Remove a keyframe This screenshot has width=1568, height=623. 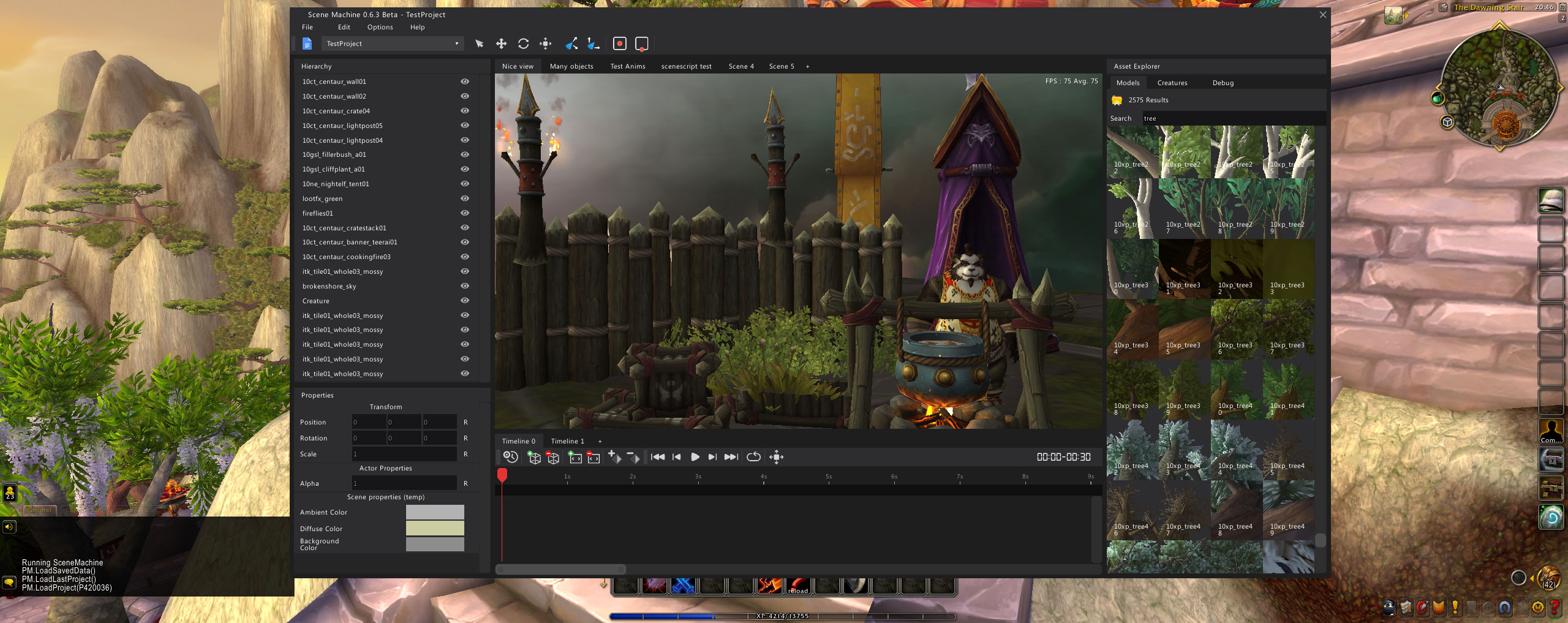pyautogui.click(x=633, y=457)
